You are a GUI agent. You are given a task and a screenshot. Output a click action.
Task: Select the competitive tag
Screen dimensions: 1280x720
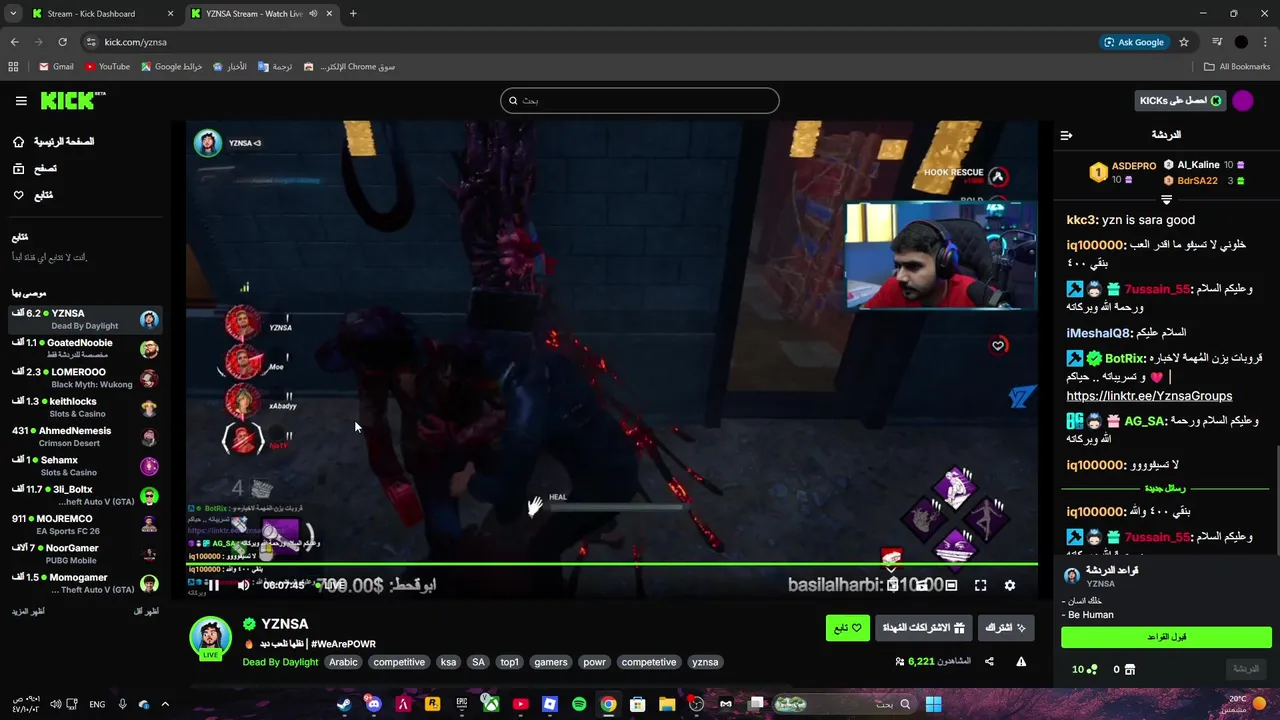pyautogui.click(x=399, y=662)
